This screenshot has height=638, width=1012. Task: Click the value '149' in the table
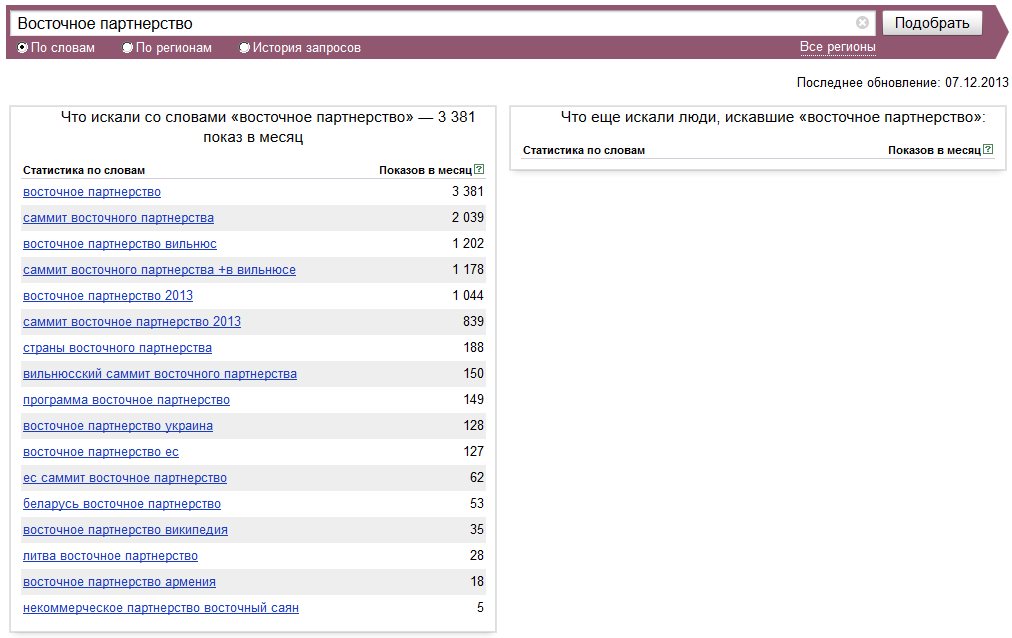[473, 399]
